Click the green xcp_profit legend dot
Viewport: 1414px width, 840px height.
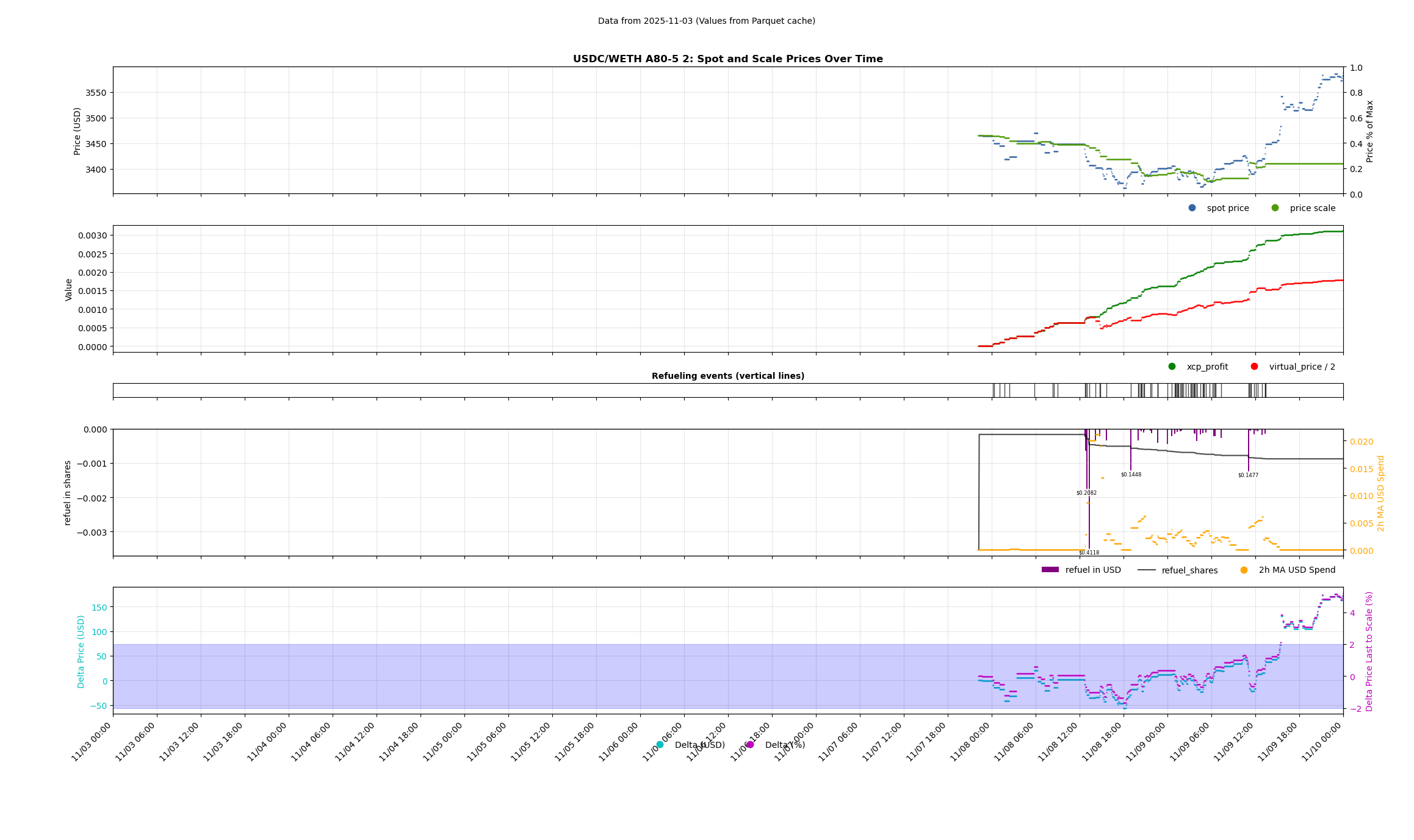1172,367
